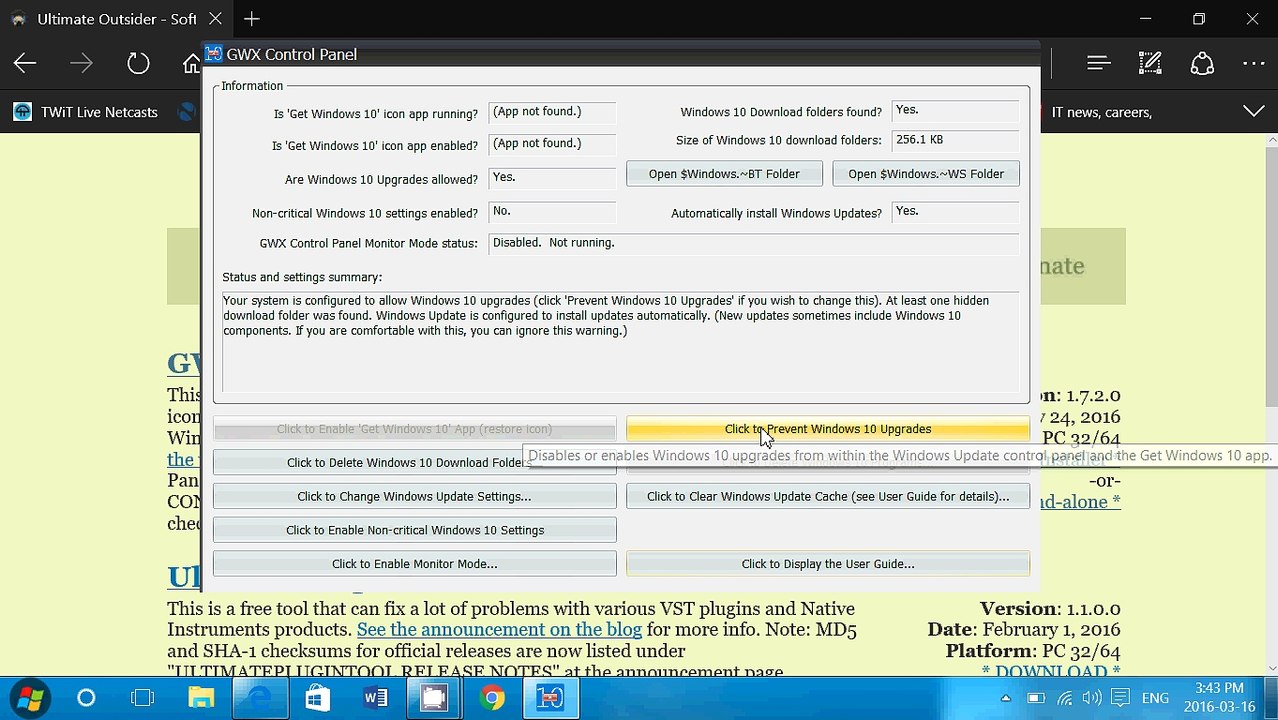Switch to Microsoft Edge on taskbar

259,698
